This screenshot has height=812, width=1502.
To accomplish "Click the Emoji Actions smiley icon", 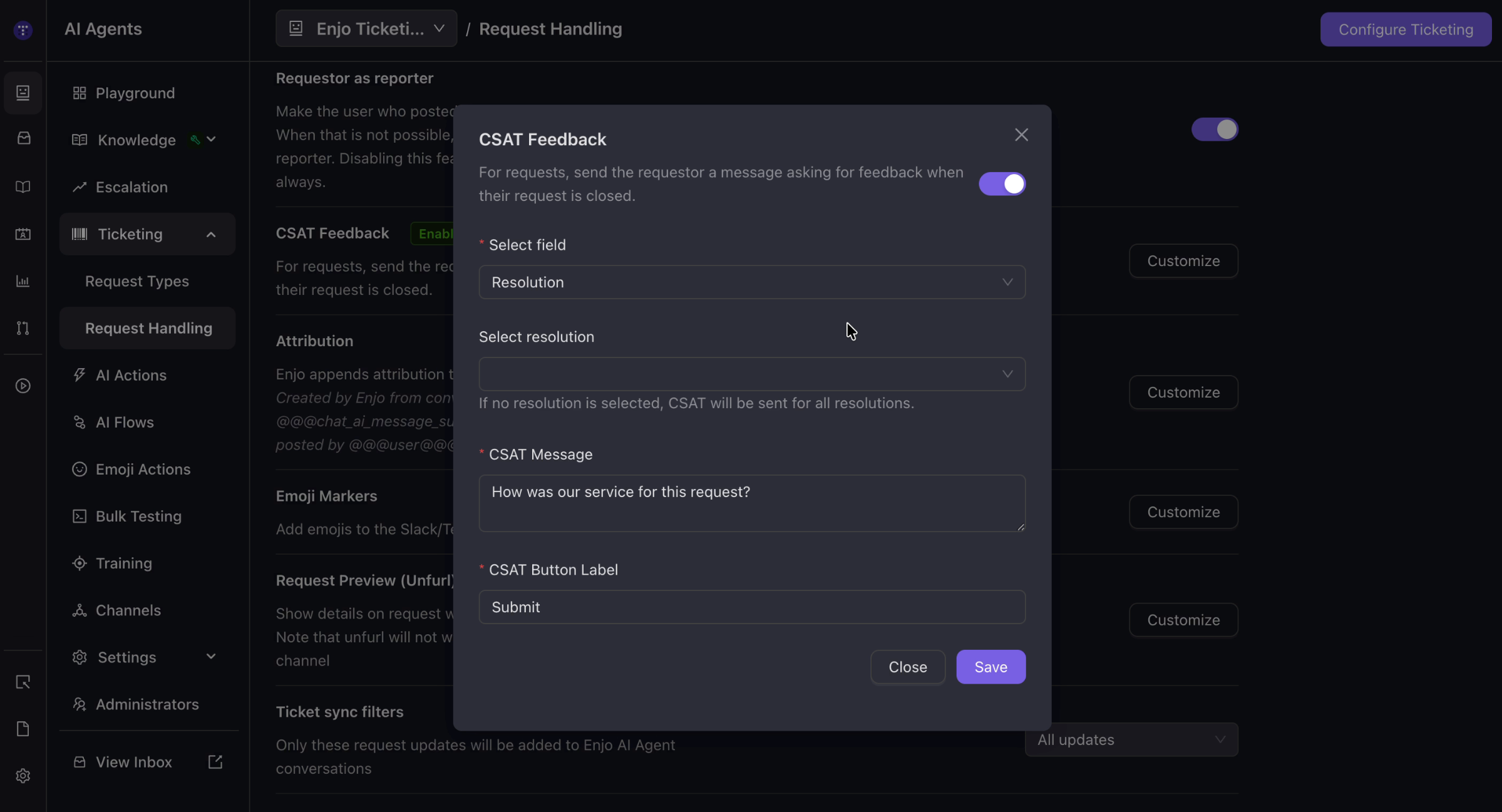I will tap(80, 469).
